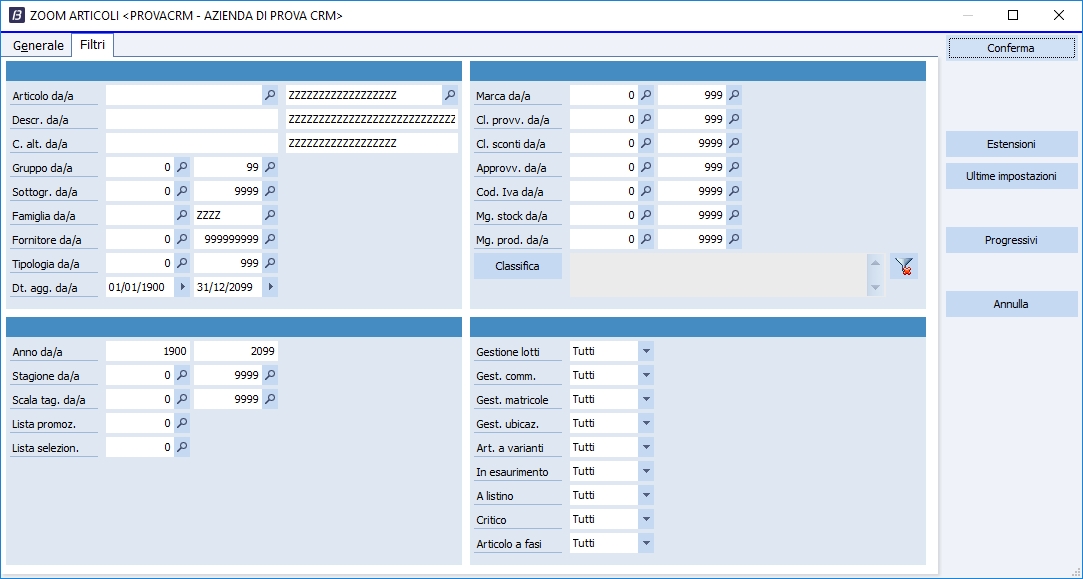Load Ultime impostazioni

[x=1011, y=176]
